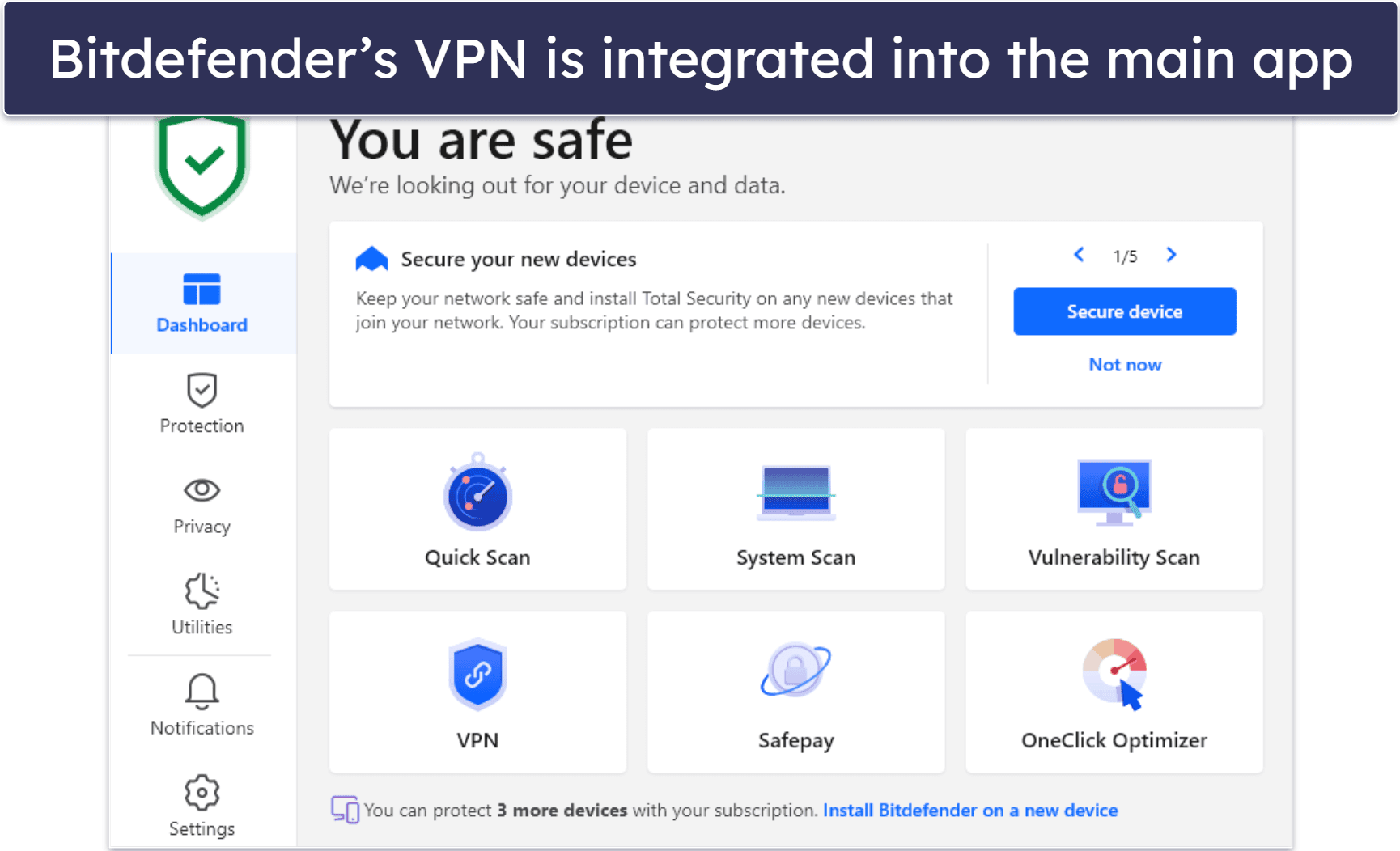Screen dimensions: 1400x851
Task: Open the VPN shield icon
Action: [x=477, y=675]
